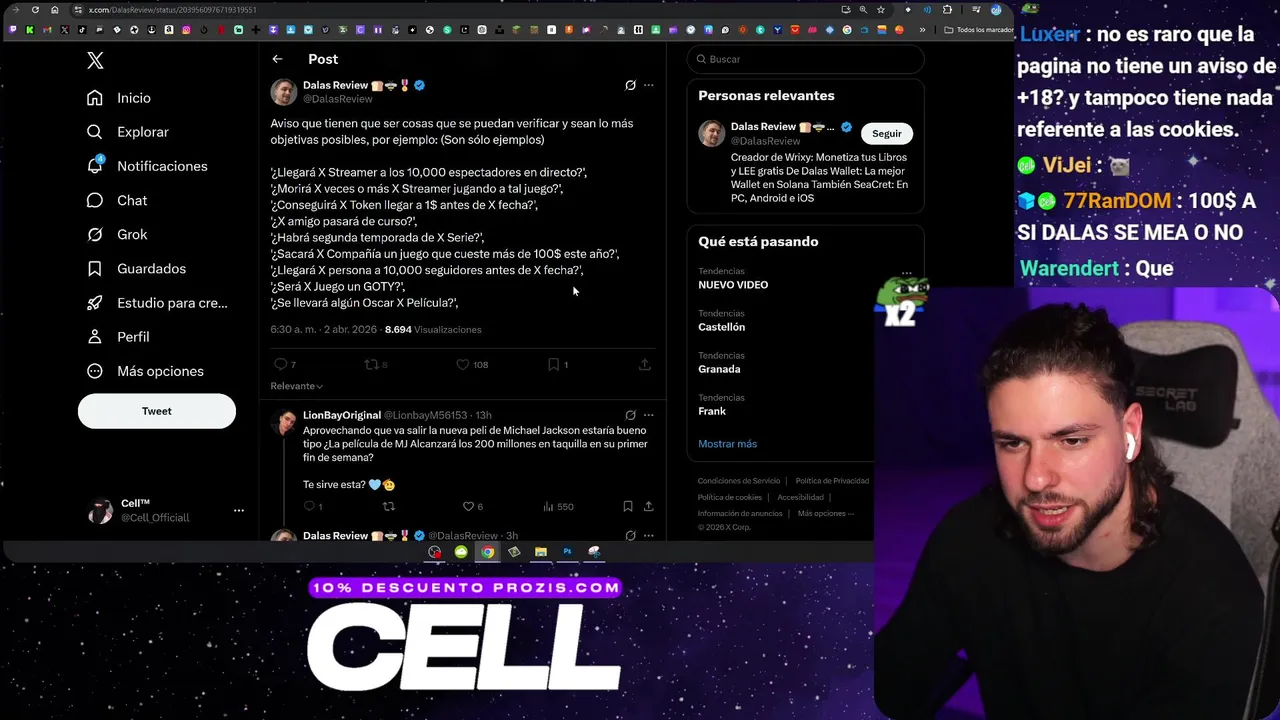1280x720 pixels.
Task: Open the LionBayOriginal profile name
Action: (342, 415)
